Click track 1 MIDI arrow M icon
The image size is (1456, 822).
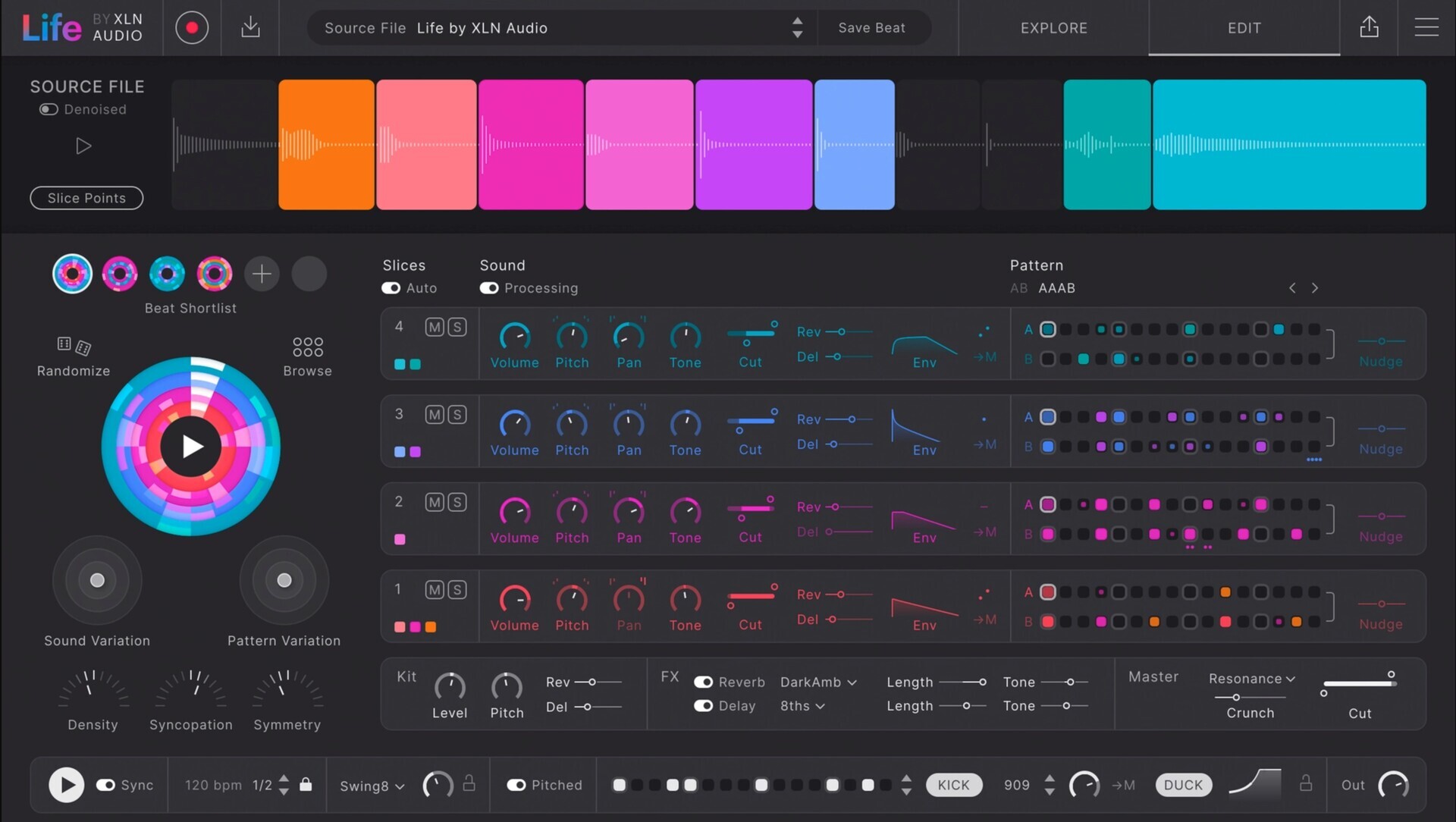tap(985, 620)
